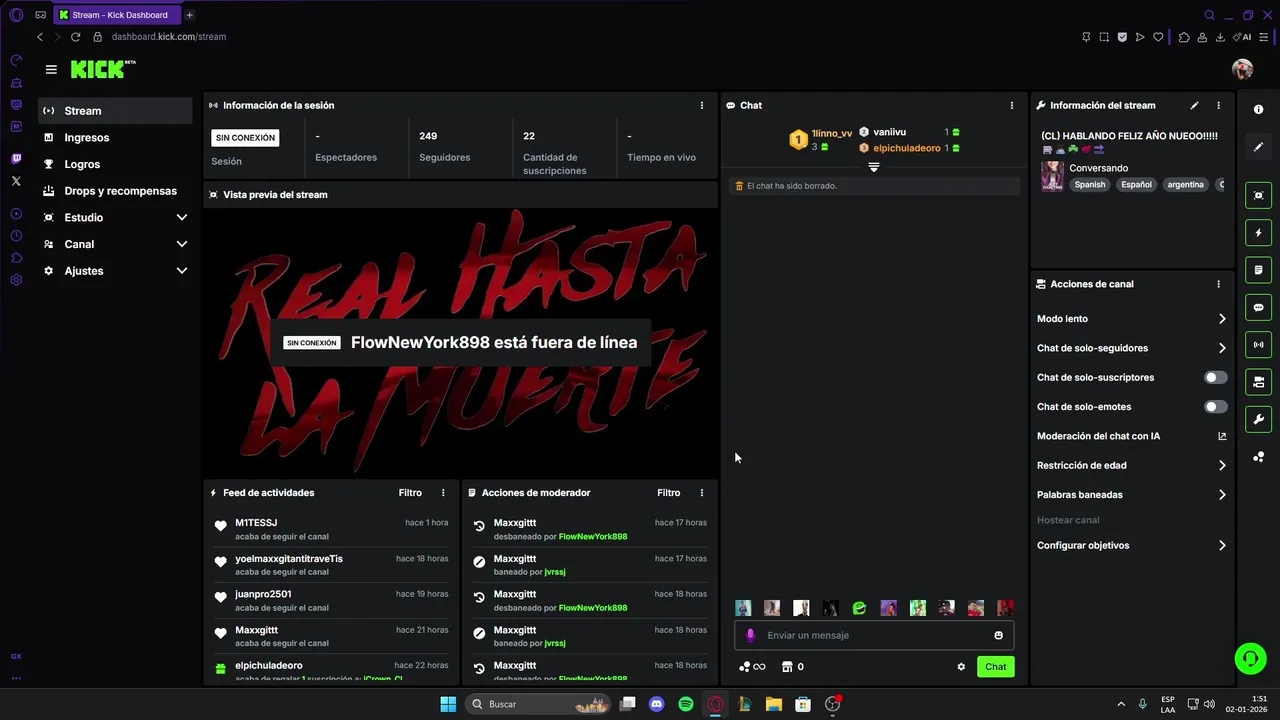Screen dimensions: 1280x720
Task: Open the info icon in the right rail
Action: pos(1258,109)
